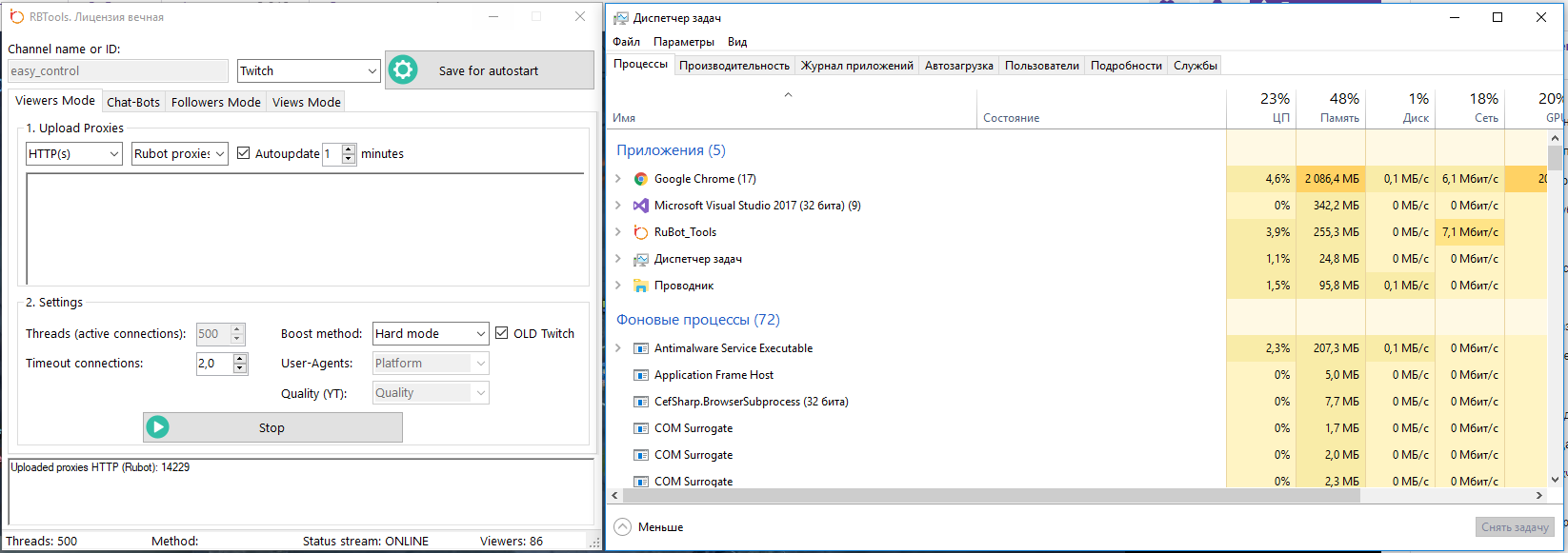This screenshot has width=1568, height=553.
Task: Click the green gear Save for autostart icon
Action: tap(403, 70)
